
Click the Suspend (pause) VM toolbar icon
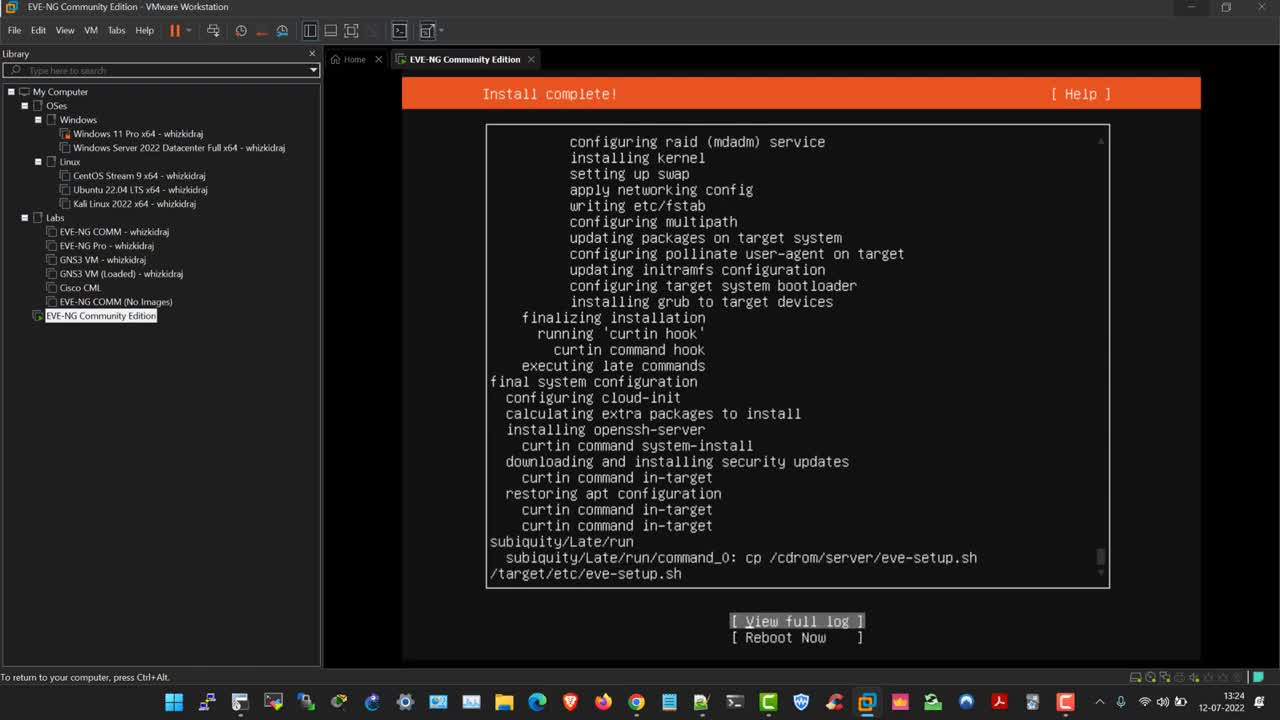click(175, 31)
